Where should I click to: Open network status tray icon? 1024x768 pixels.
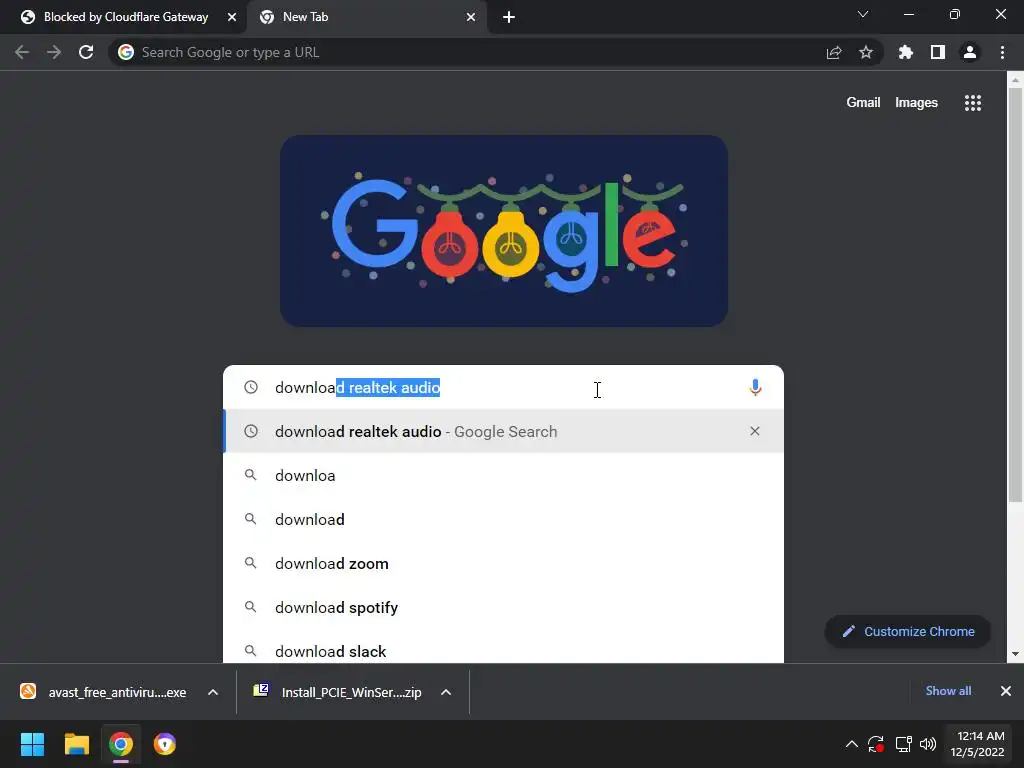click(x=904, y=744)
